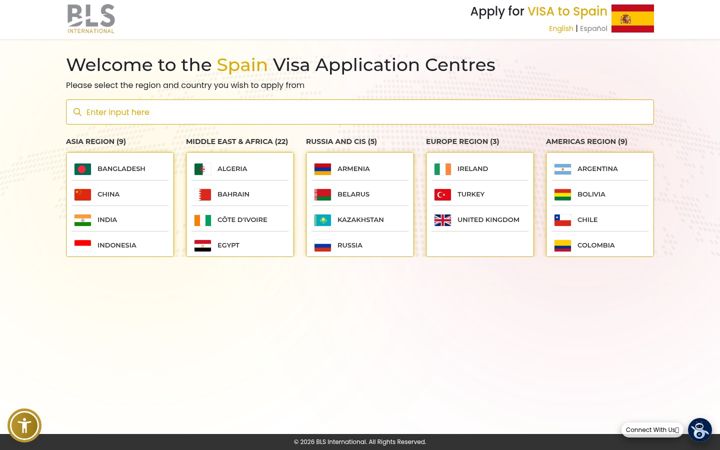Switch language to English
Viewport: 720px width, 450px height.
(561, 28)
